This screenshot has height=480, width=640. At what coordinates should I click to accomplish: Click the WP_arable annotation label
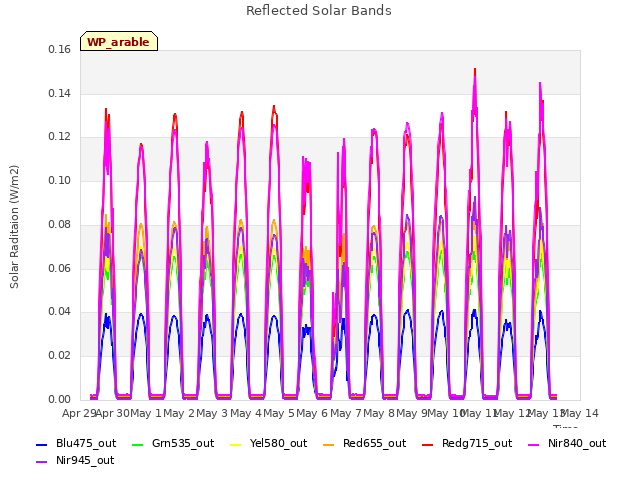(x=119, y=42)
